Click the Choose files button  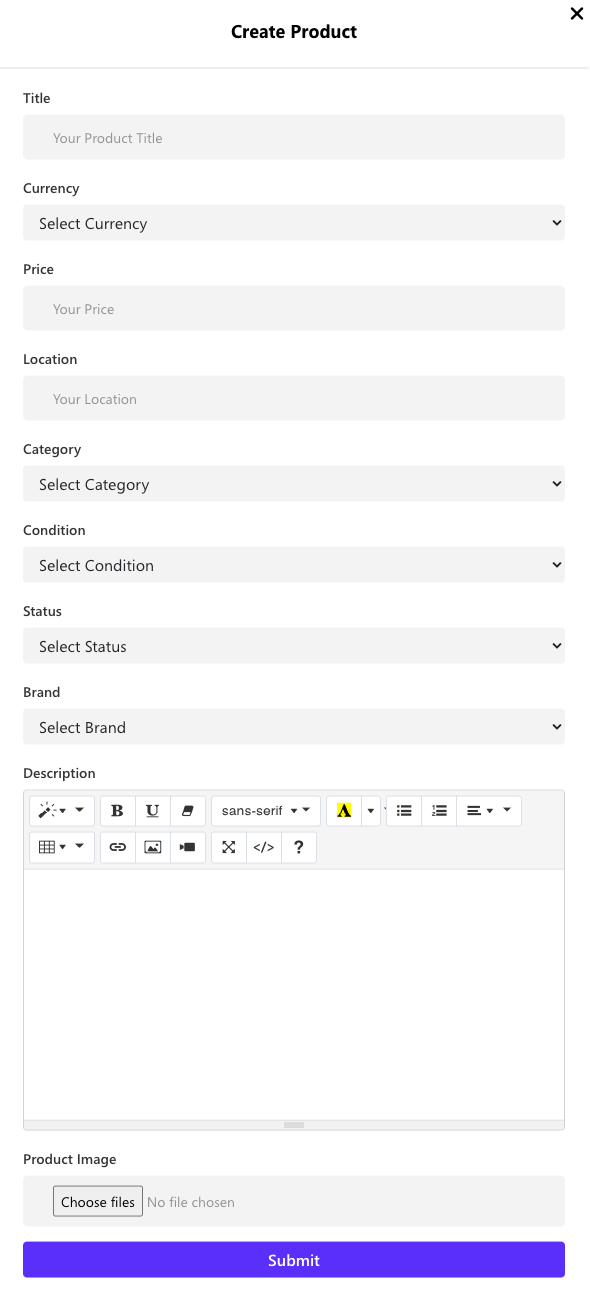click(98, 1202)
